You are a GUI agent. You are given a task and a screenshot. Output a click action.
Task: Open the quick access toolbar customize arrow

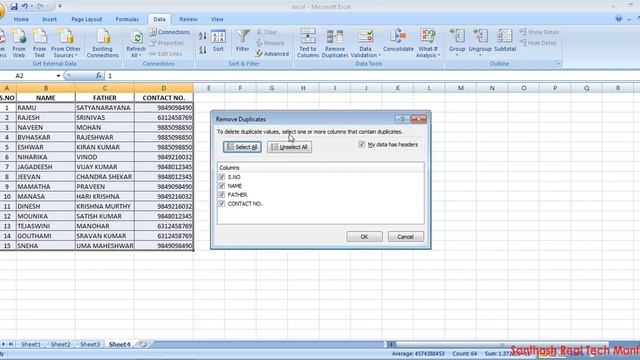pyautogui.click(x=60, y=7)
